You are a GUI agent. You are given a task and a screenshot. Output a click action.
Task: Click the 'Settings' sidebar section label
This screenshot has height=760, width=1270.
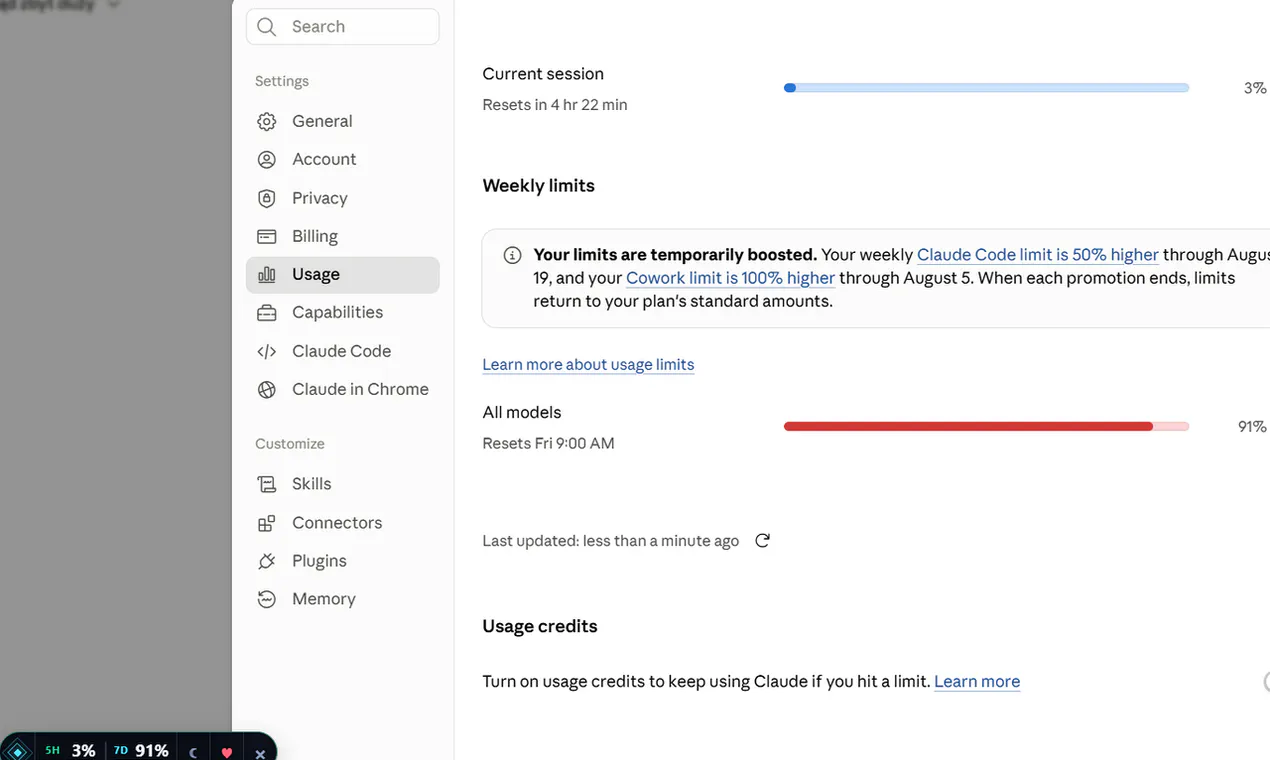click(282, 81)
